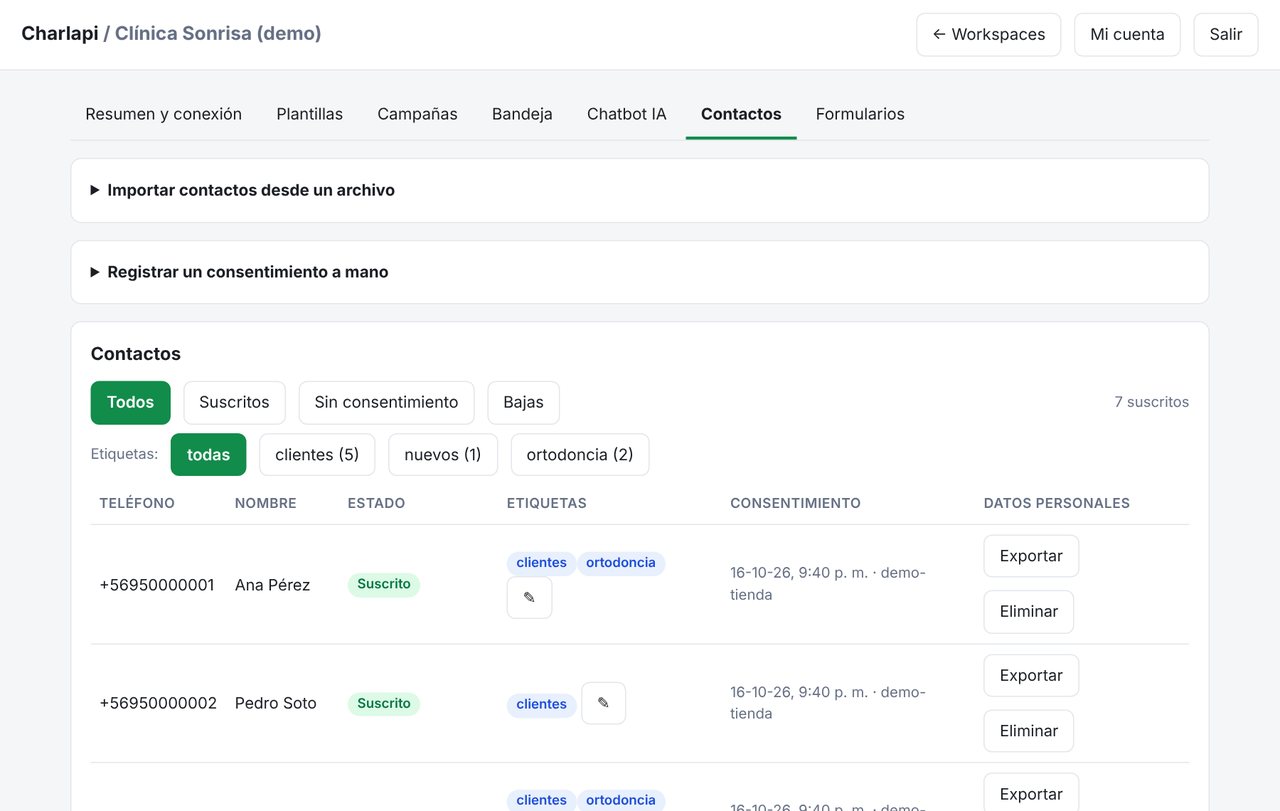
Task: Open the Bandeja tab
Action: pyautogui.click(x=522, y=114)
